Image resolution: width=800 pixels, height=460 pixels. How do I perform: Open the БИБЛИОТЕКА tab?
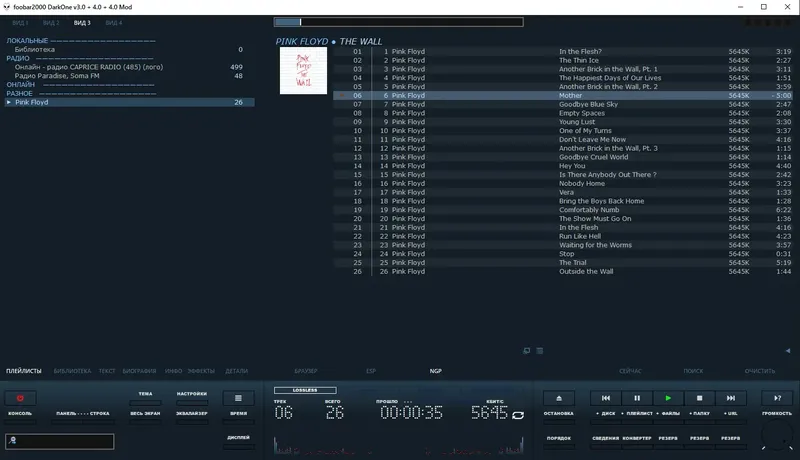[x=72, y=371]
